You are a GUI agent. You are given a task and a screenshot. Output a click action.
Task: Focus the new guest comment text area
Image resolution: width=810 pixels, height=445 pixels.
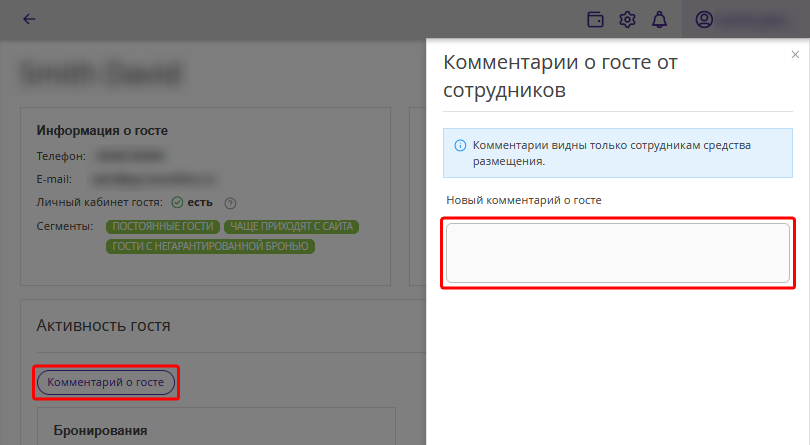(x=618, y=253)
